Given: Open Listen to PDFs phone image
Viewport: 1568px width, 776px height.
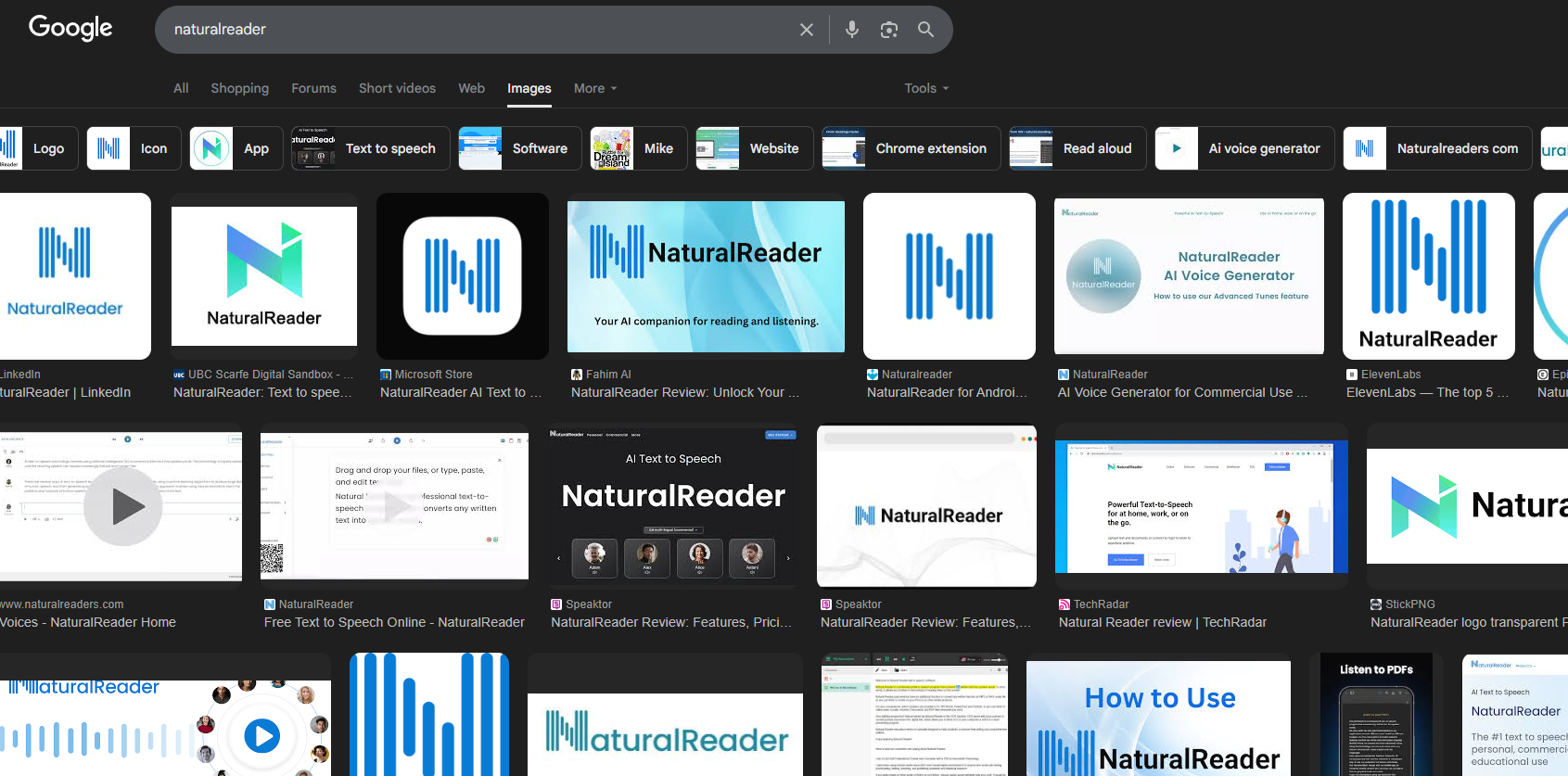Looking at the screenshot, I should click(1377, 715).
